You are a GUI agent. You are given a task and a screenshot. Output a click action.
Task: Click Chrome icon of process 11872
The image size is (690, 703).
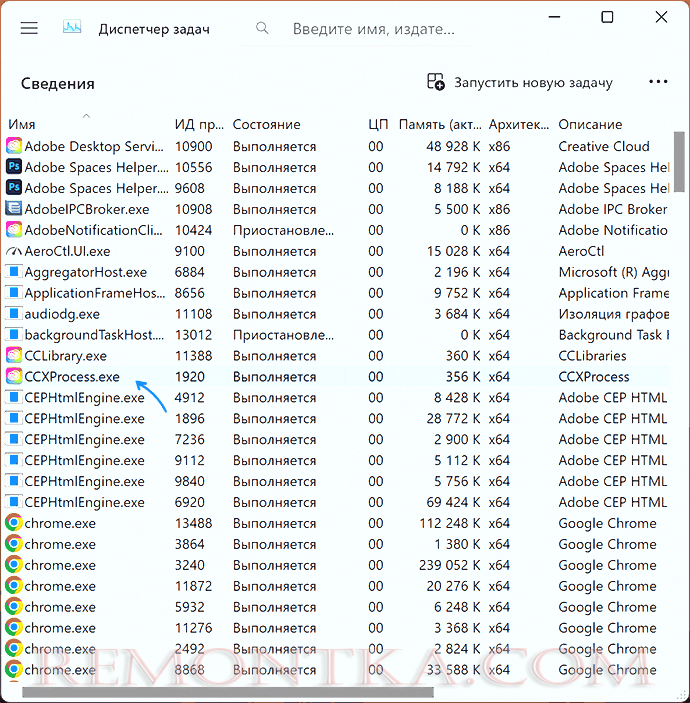[14, 586]
